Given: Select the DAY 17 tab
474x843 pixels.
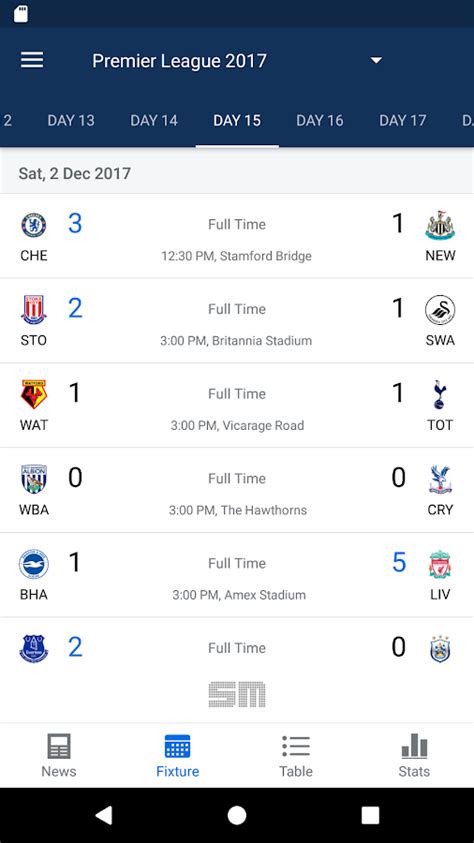Looking at the screenshot, I should pos(403,120).
